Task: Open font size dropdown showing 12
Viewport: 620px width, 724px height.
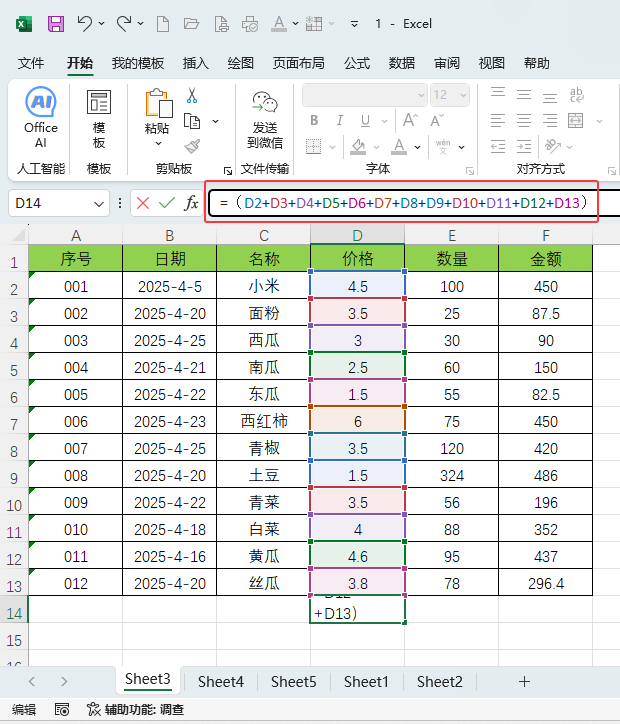Action: pyautogui.click(x=463, y=95)
